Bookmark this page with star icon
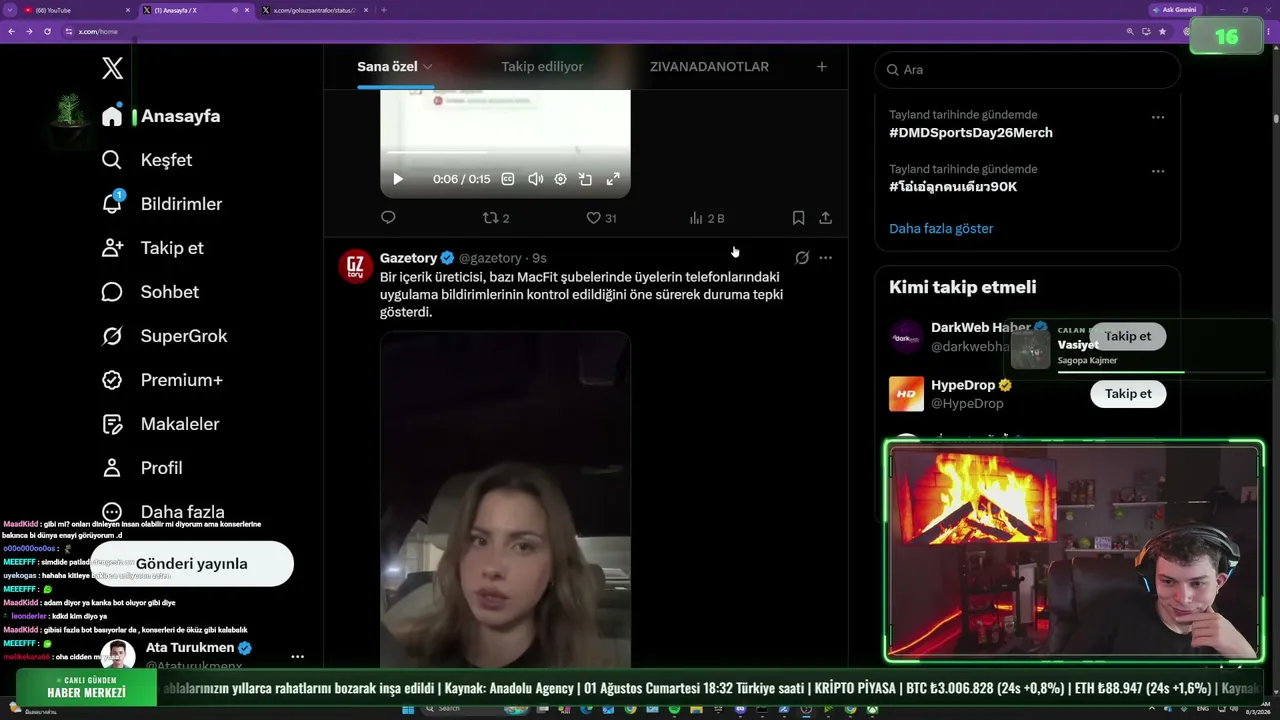 coord(1162,31)
